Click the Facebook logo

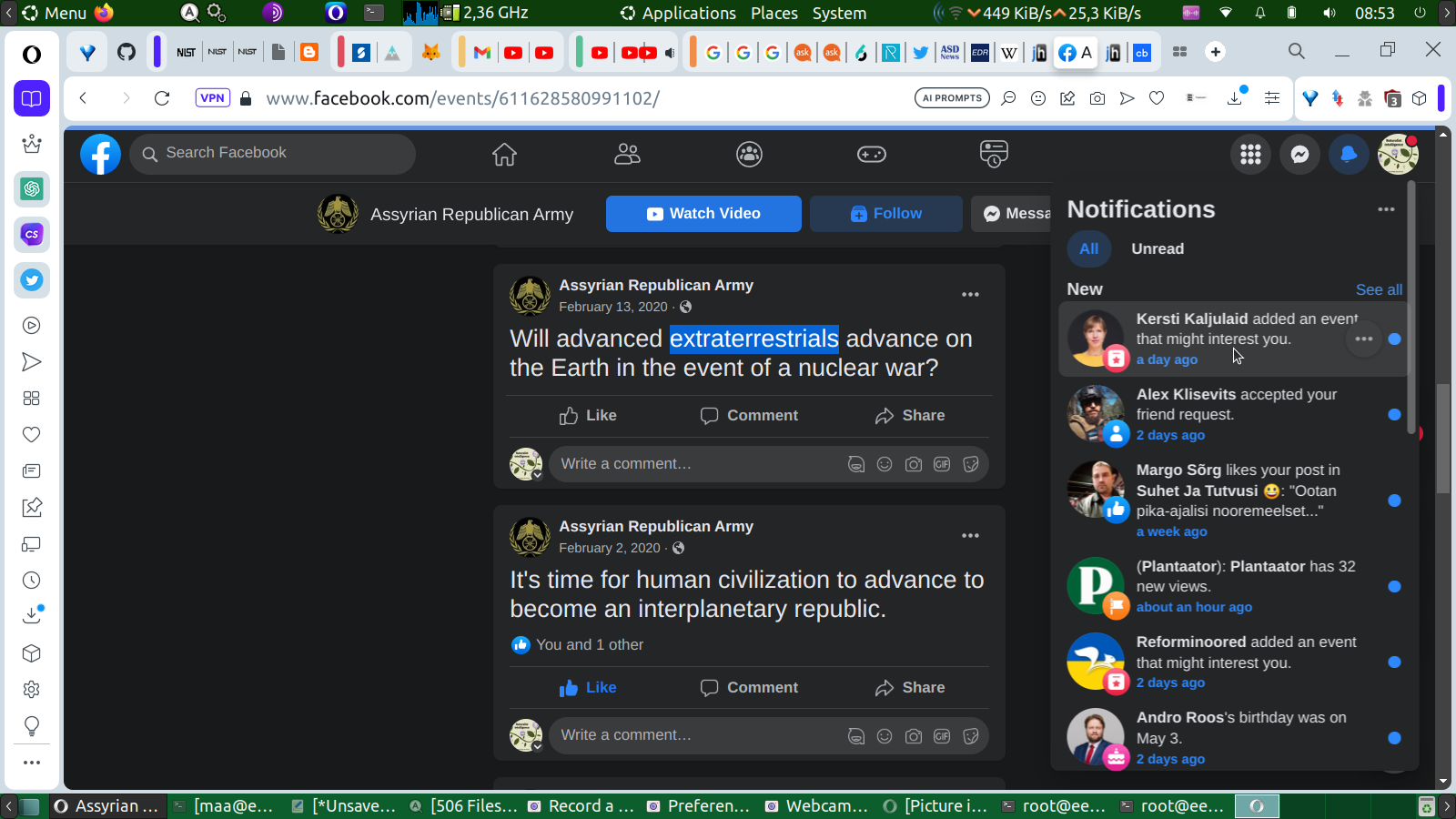[x=100, y=155]
